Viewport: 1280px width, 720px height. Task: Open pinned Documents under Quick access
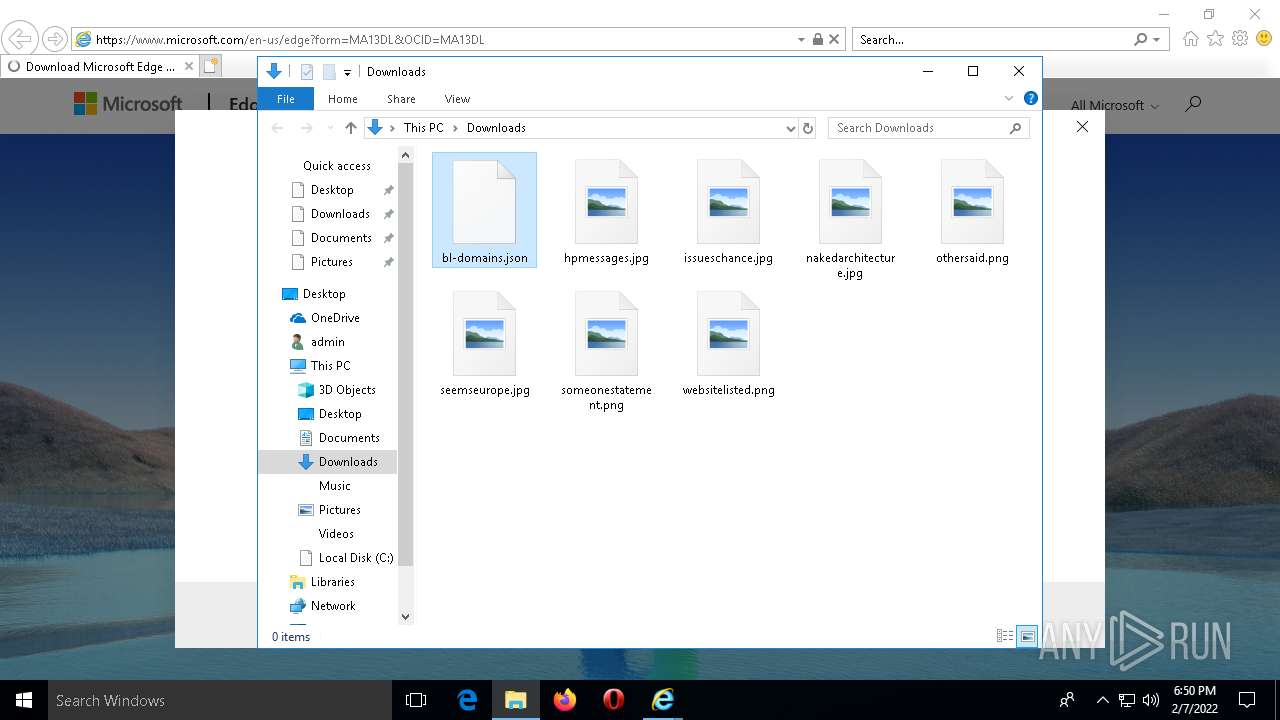pyautogui.click(x=341, y=238)
